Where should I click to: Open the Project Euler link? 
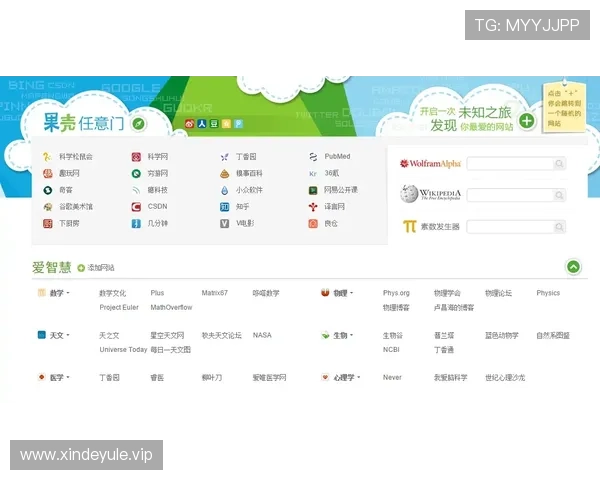[119, 307]
